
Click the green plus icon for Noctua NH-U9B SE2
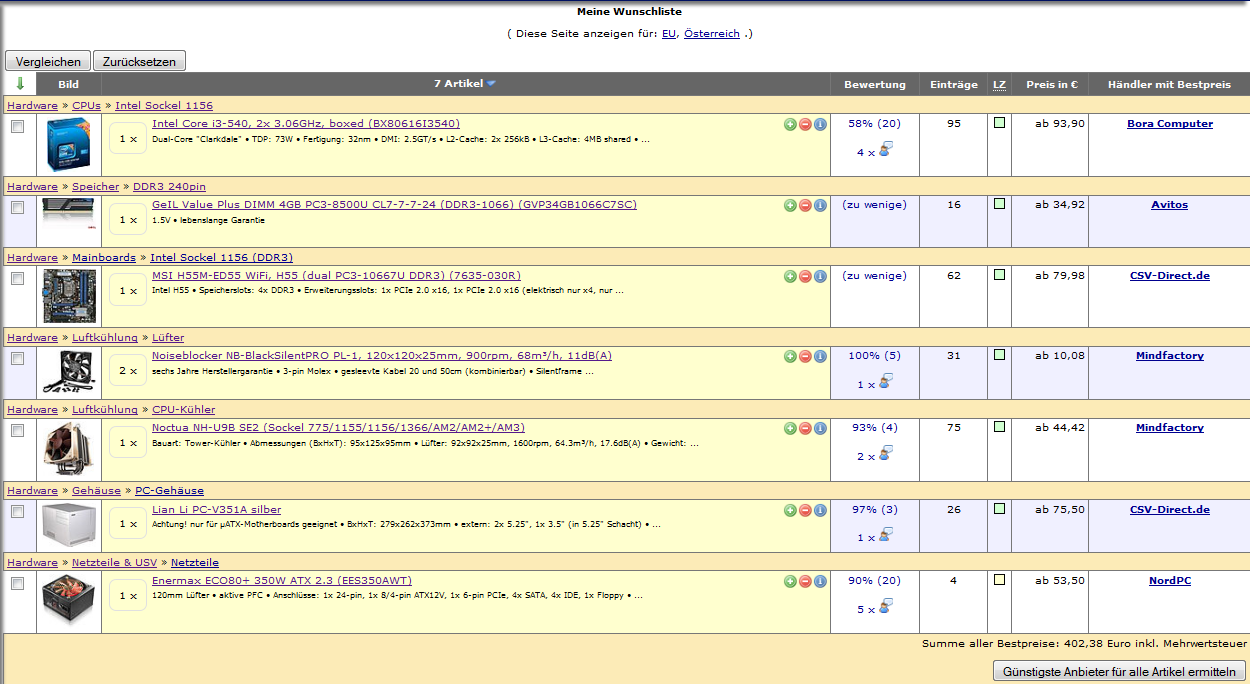coord(790,428)
